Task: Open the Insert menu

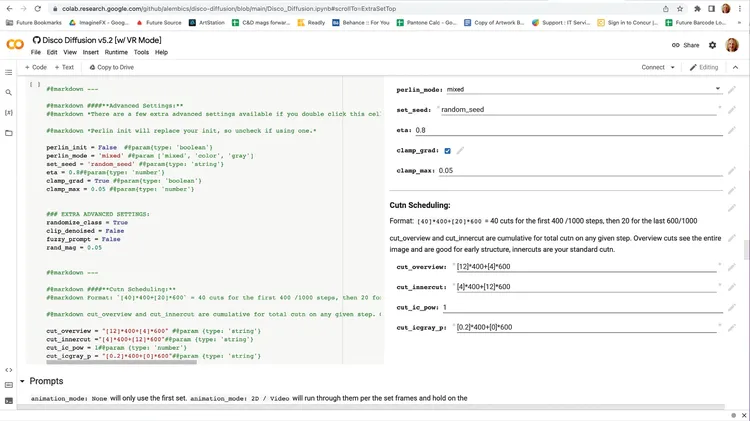Action: [x=90, y=52]
